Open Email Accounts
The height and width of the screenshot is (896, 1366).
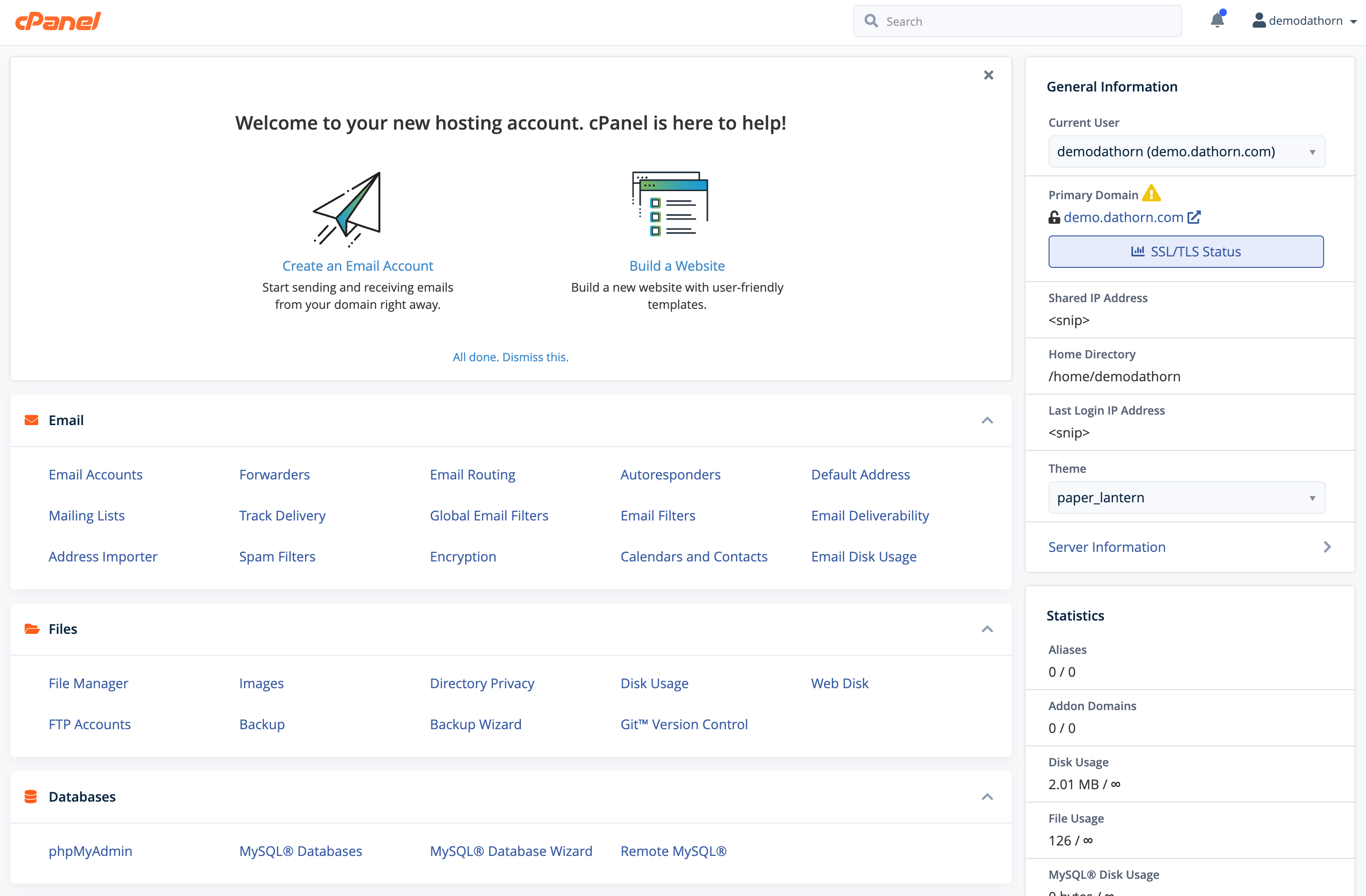[95, 474]
